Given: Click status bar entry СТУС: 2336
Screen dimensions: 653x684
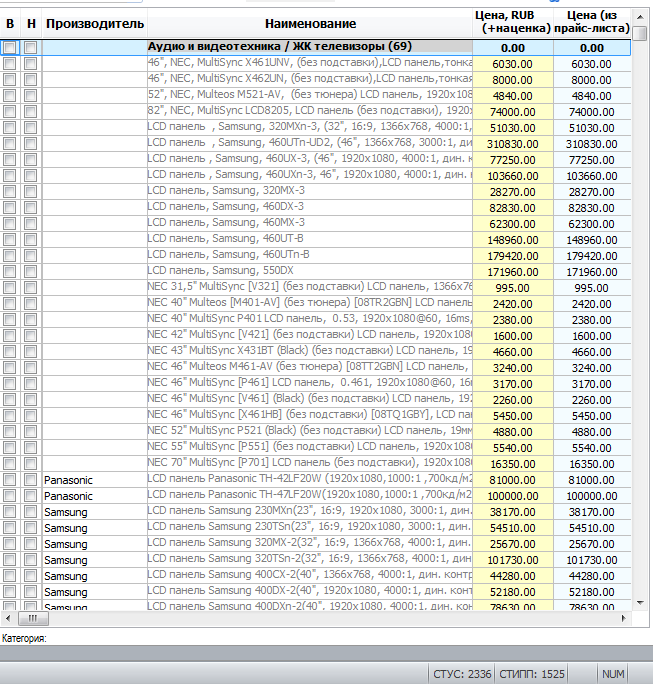Looking at the screenshot, I should pos(462,674).
